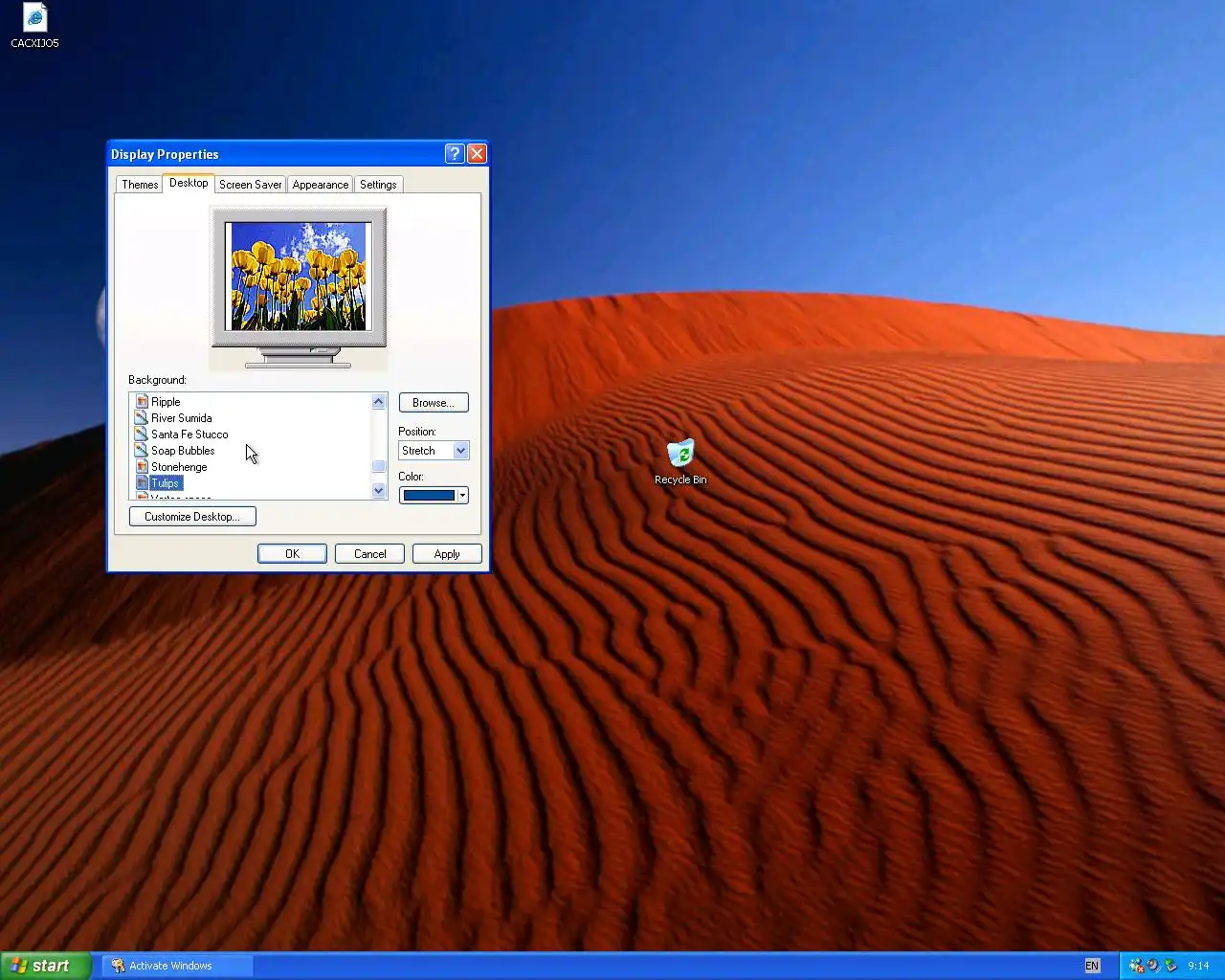Viewport: 1225px width, 980px height.
Task: Click the Display Properties help question-mark button
Action: coord(455,153)
